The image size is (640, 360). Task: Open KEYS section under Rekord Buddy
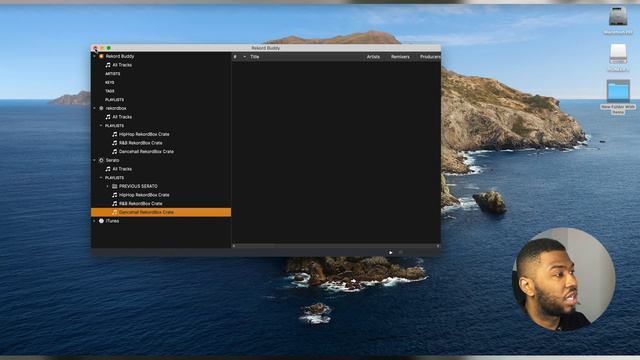tap(109, 82)
